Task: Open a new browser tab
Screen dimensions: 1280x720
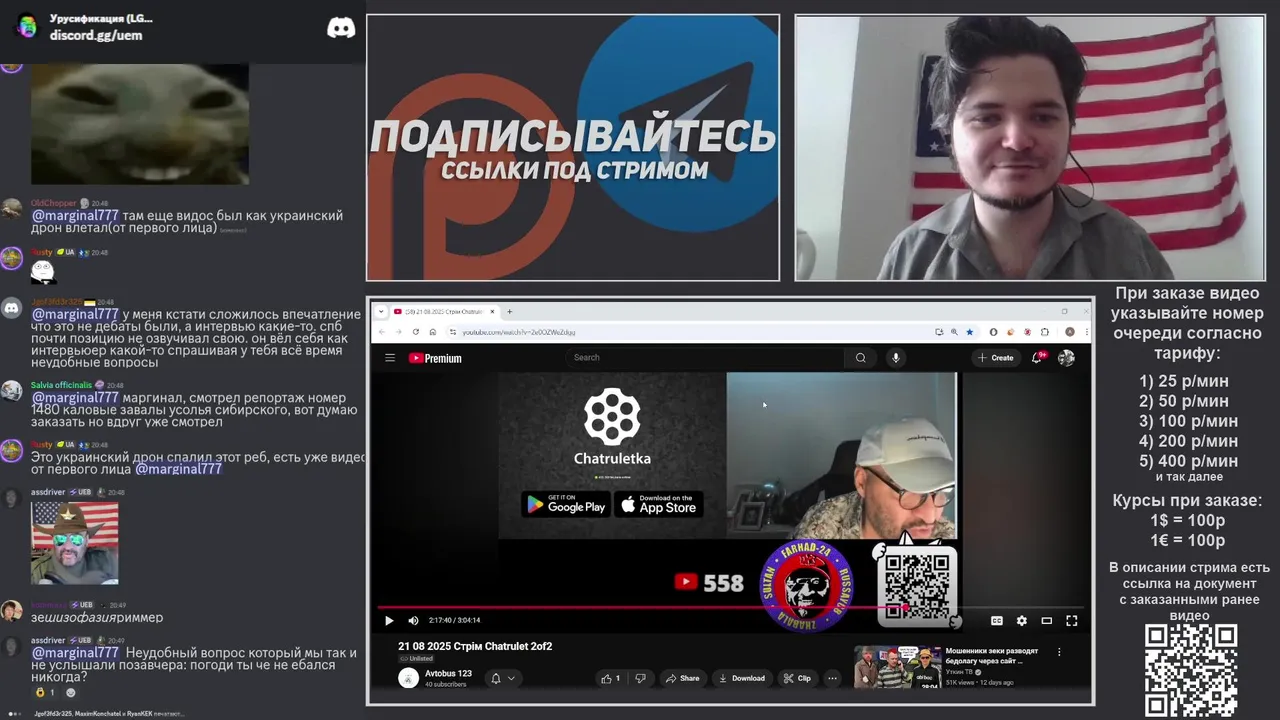Action: (509, 311)
